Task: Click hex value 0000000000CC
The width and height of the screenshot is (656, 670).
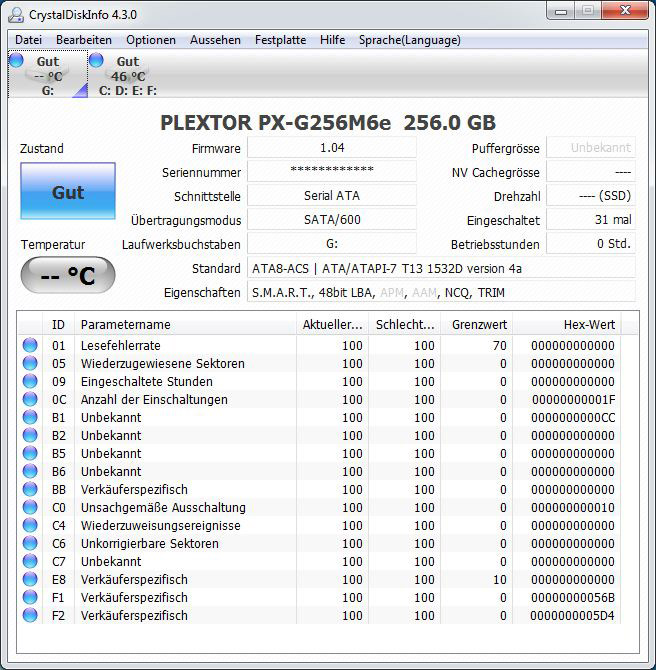Action: pos(573,417)
